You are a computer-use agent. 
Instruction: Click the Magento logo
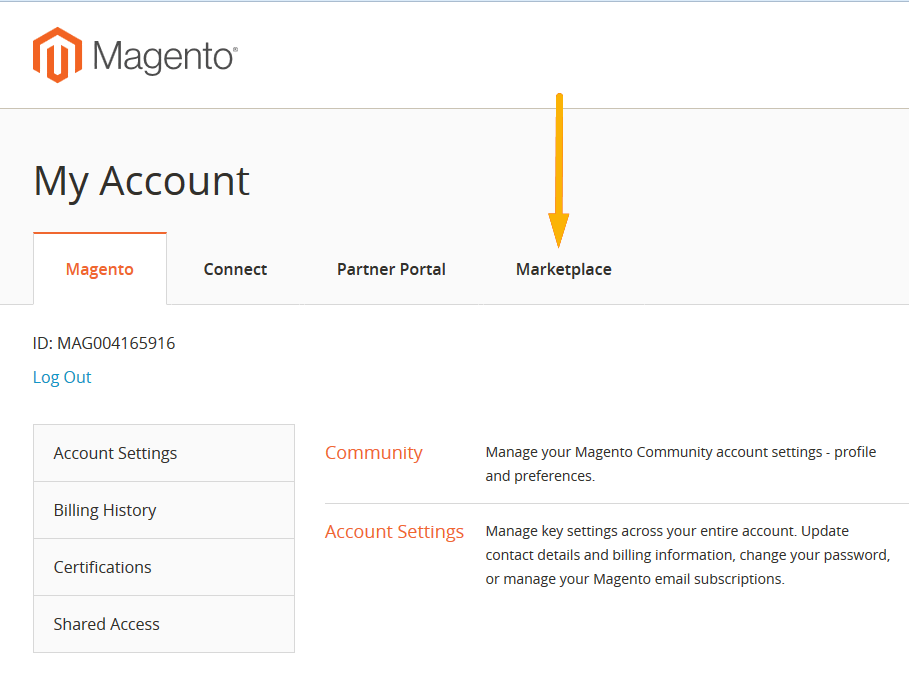point(135,56)
